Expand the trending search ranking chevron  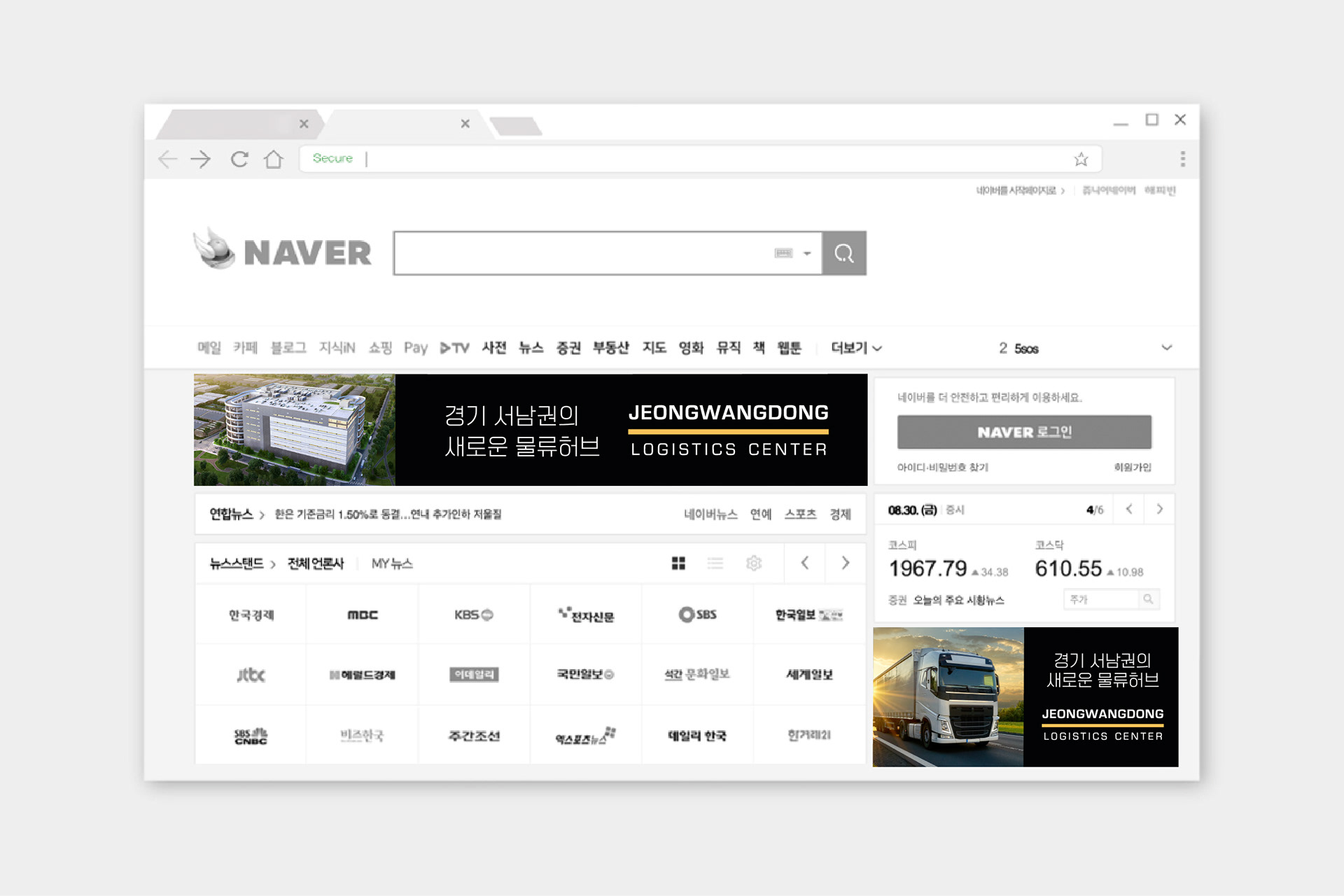click(x=1166, y=348)
